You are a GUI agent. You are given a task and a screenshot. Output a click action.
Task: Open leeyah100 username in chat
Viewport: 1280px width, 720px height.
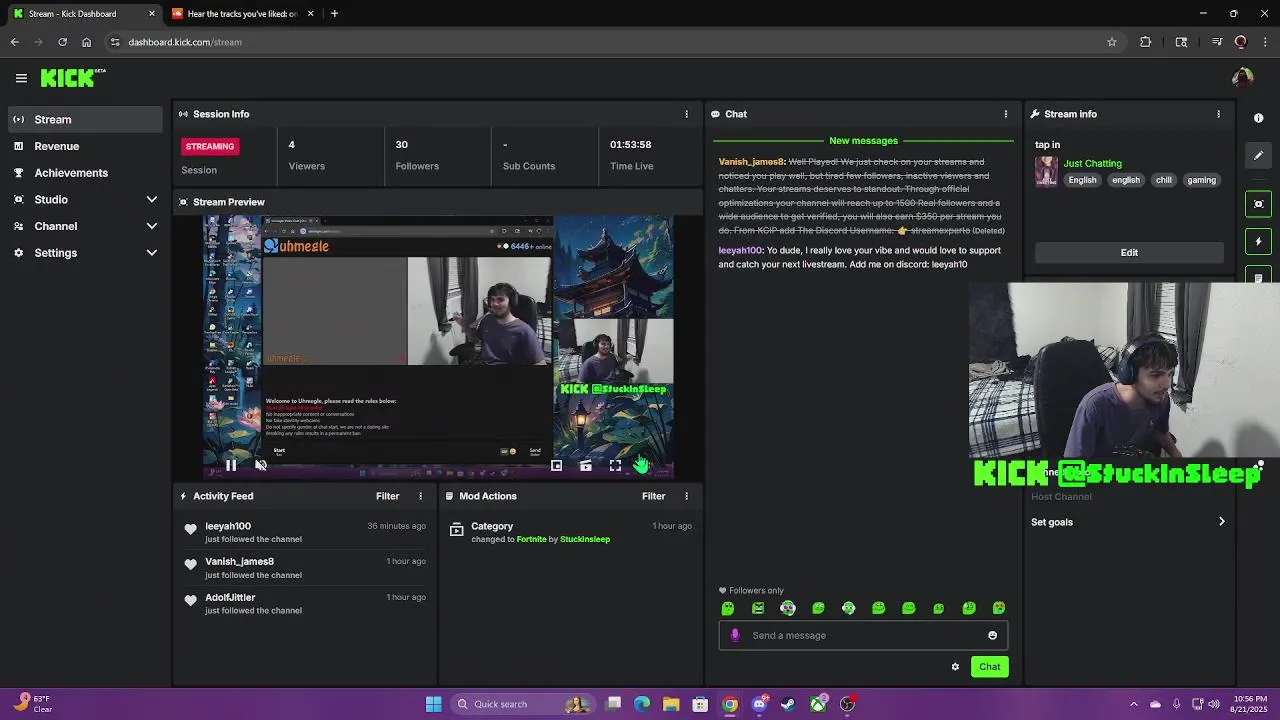pos(740,250)
